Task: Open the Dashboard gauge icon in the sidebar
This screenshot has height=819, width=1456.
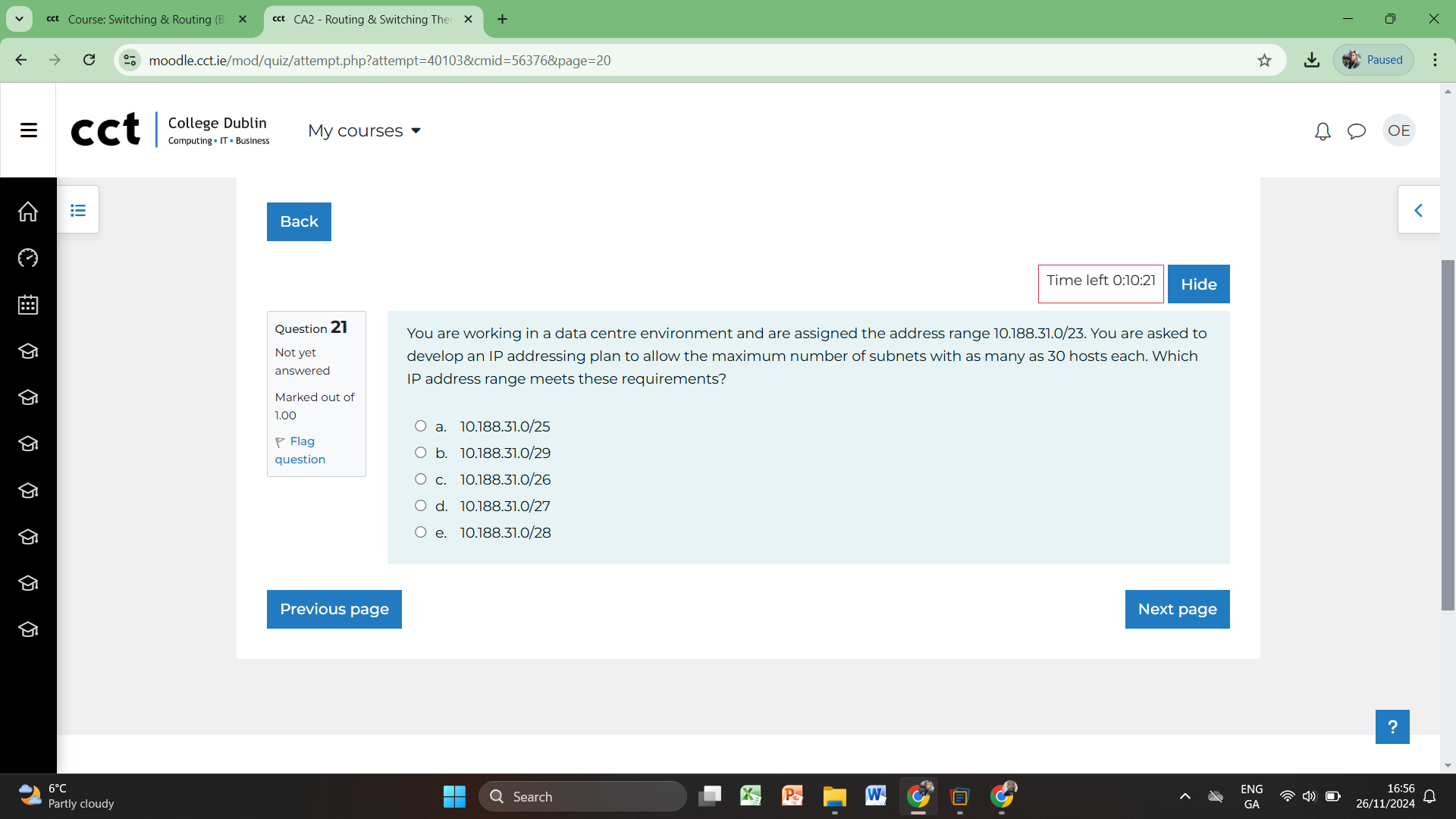Action: tap(28, 258)
